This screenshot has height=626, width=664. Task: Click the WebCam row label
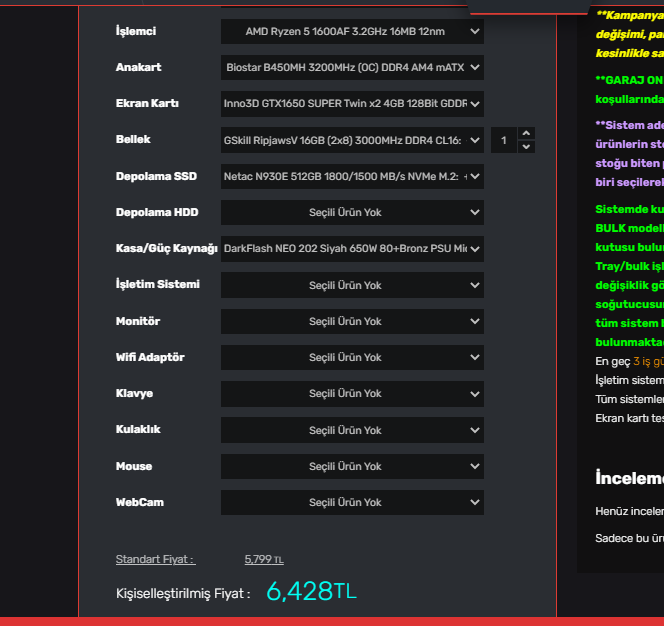tap(140, 502)
